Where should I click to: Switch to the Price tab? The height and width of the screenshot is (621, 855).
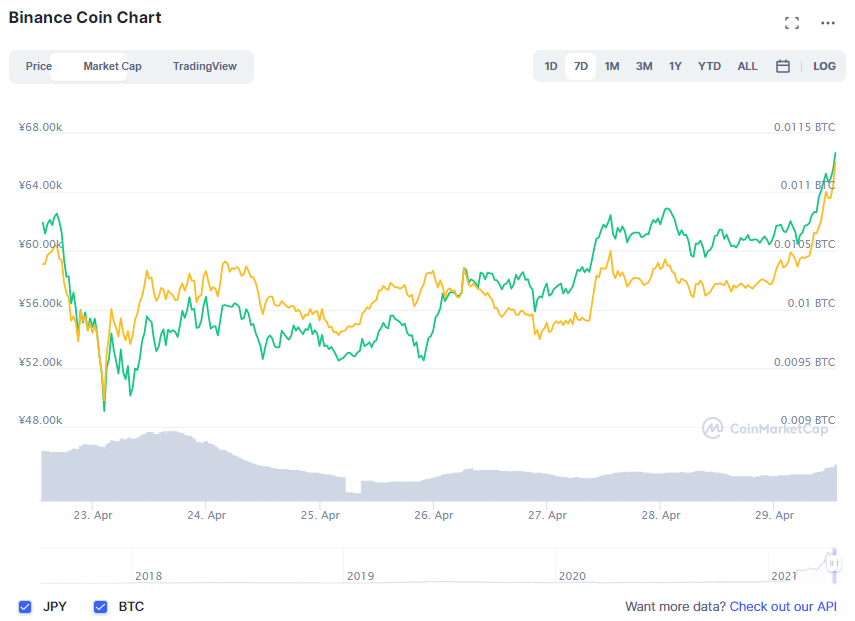click(x=39, y=67)
